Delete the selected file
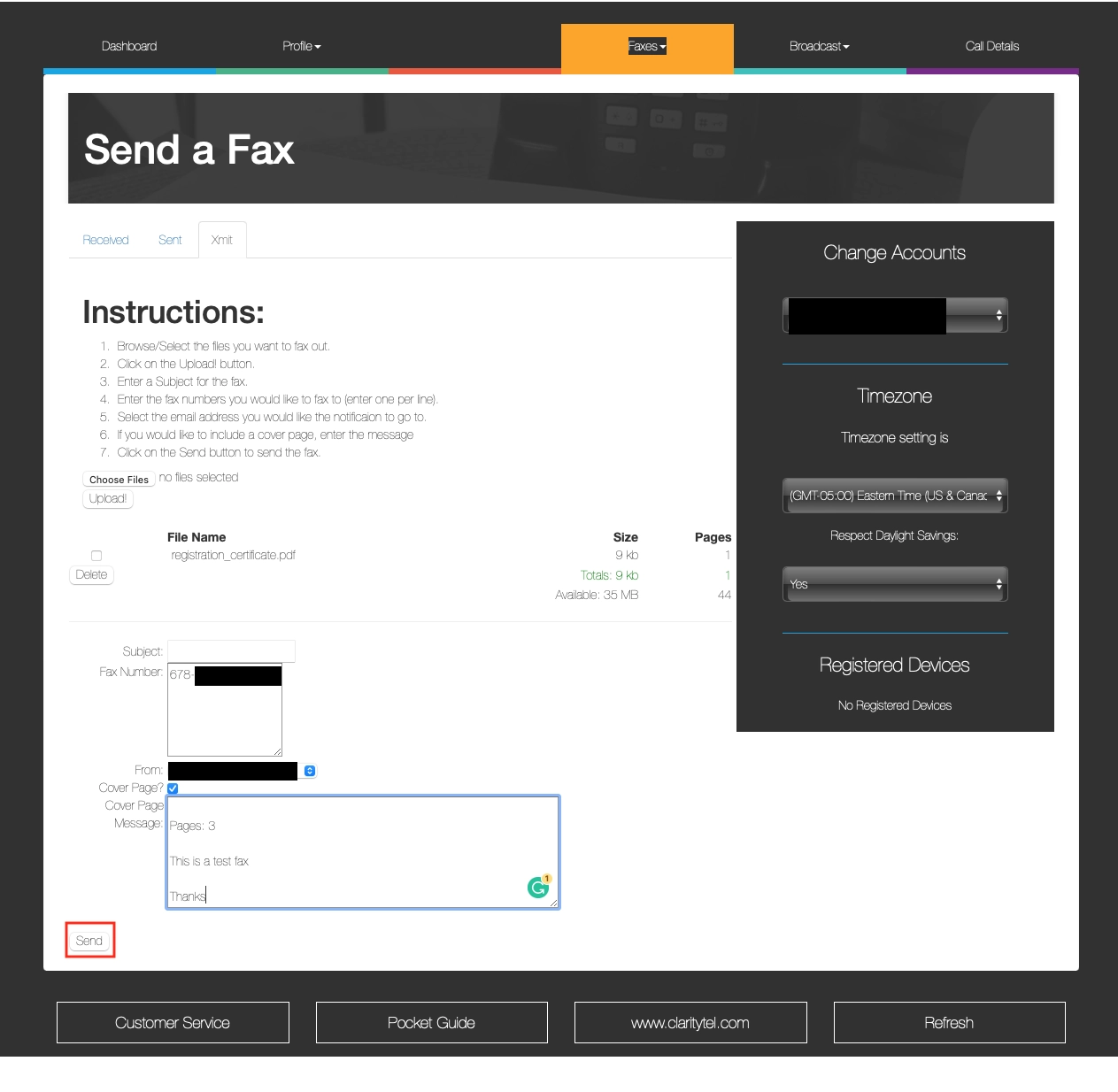Image resolution: width=1118 pixels, height=1092 pixels. click(91, 574)
